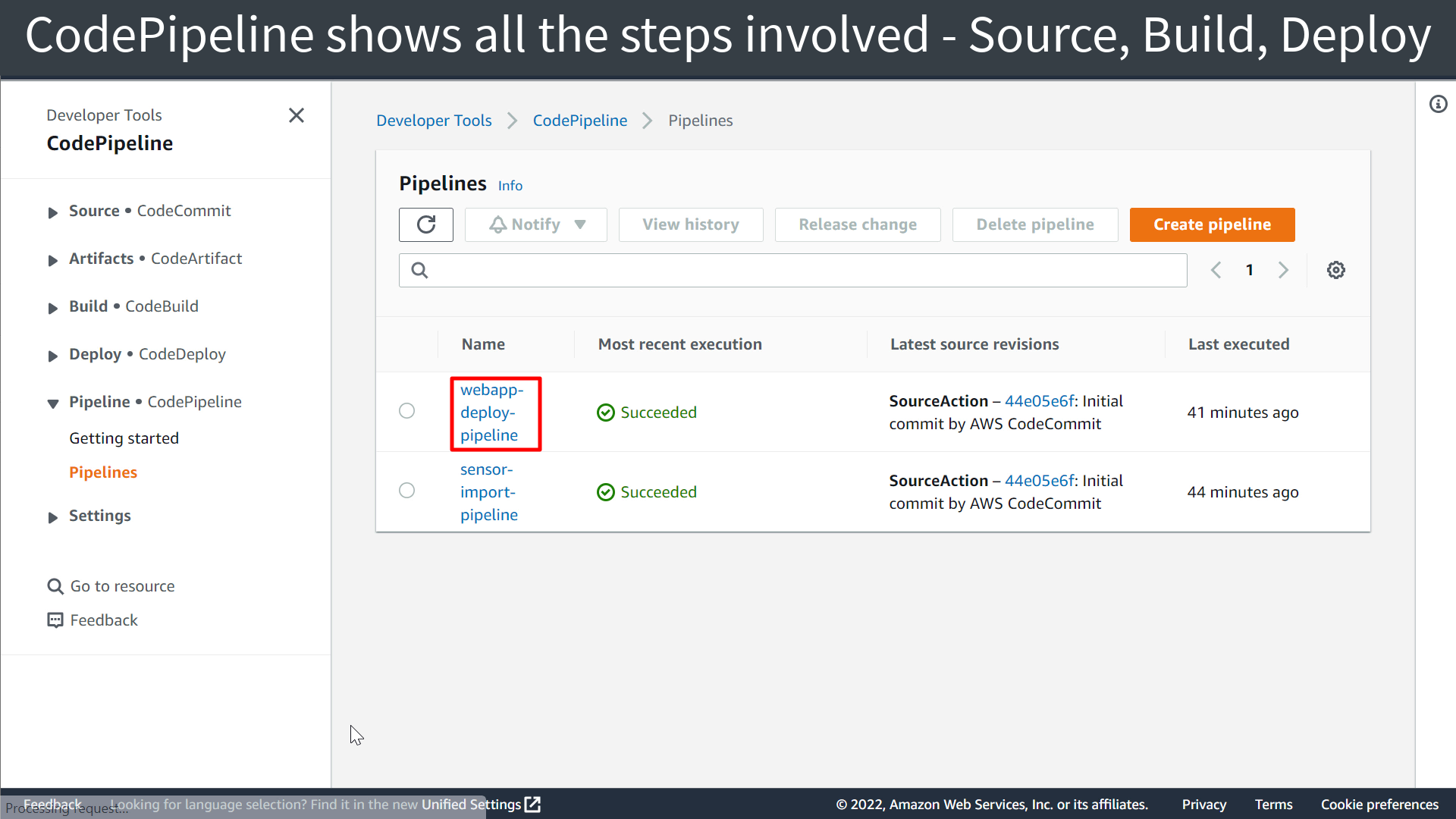Select the Feedback speech-bubble icon in sidebar
The height and width of the screenshot is (819, 1456).
pos(54,620)
